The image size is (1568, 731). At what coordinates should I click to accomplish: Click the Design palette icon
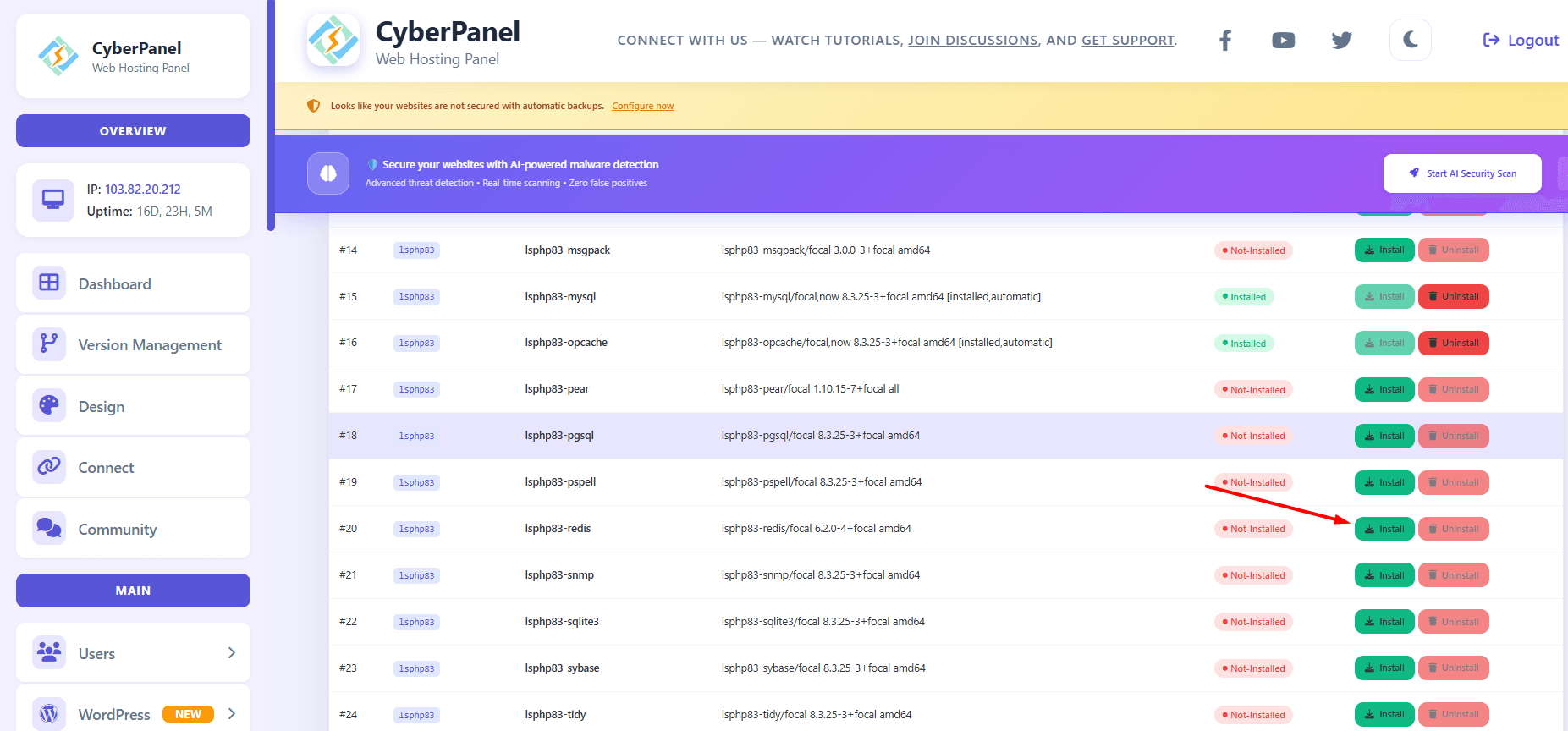[49, 405]
